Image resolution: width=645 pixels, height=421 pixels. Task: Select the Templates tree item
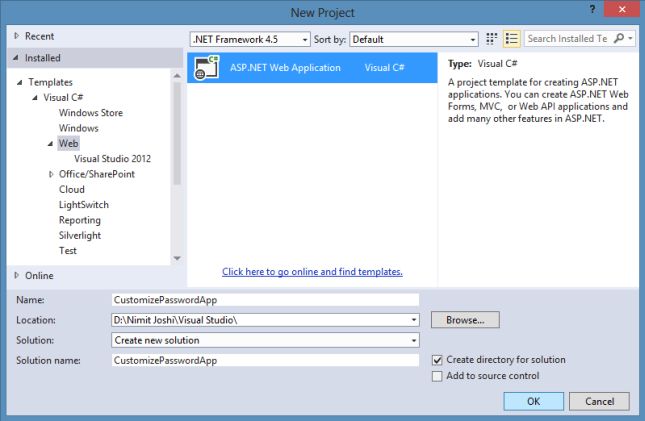tap(50, 82)
